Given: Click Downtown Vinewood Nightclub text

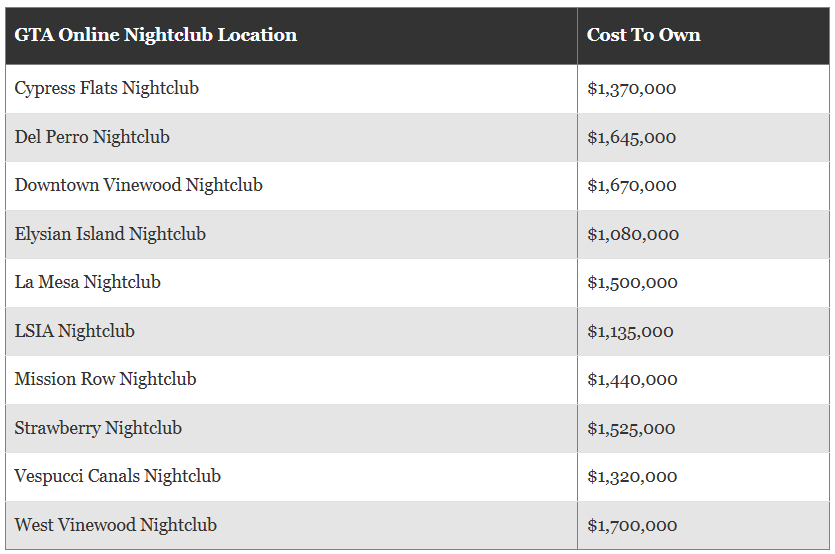Looking at the screenshot, I should (139, 185).
